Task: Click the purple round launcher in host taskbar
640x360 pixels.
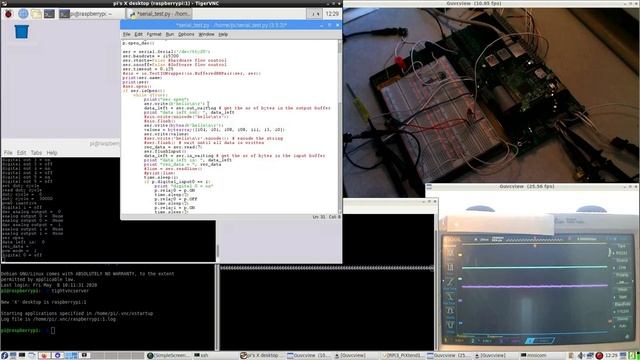Action: (x=58, y=356)
